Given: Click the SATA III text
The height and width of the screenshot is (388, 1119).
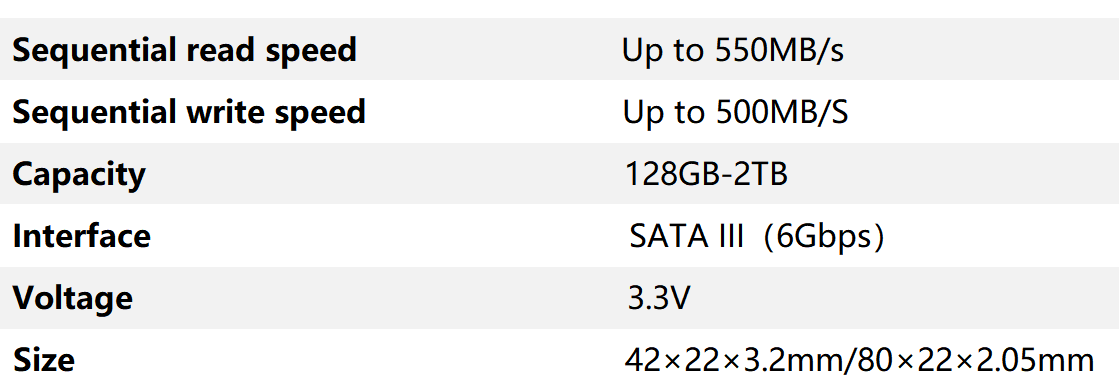Looking at the screenshot, I should pyautogui.click(x=687, y=237).
